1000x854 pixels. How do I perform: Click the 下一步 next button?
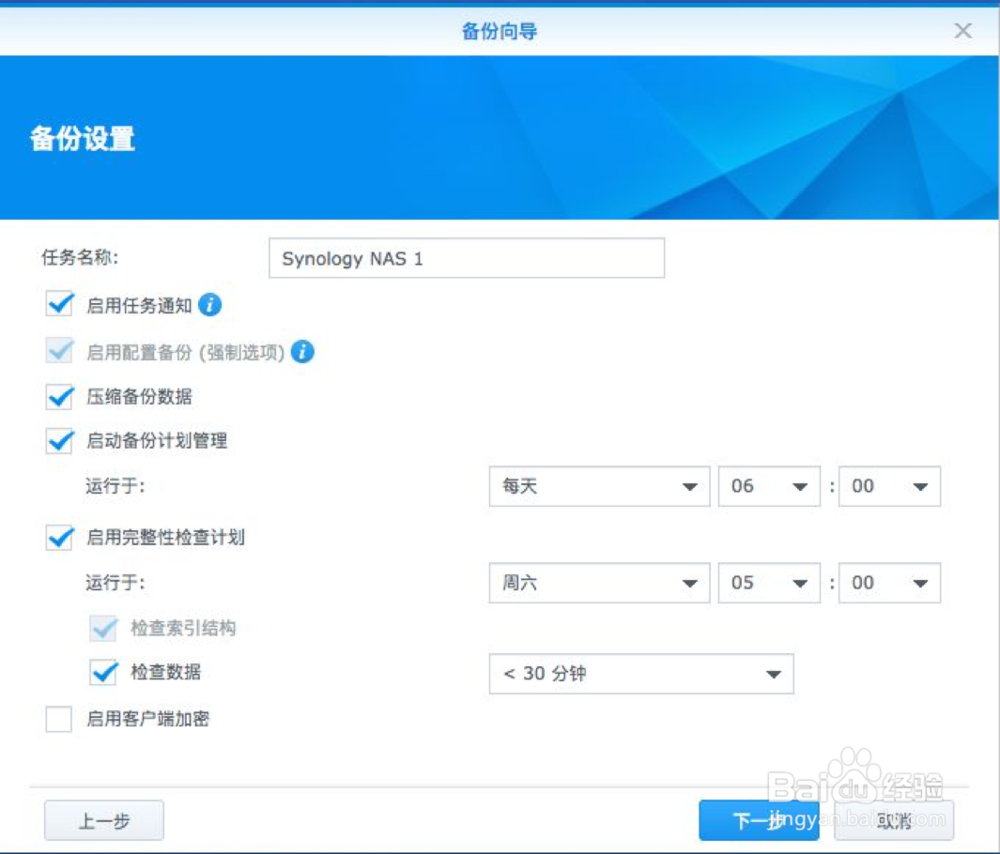click(x=759, y=820)
